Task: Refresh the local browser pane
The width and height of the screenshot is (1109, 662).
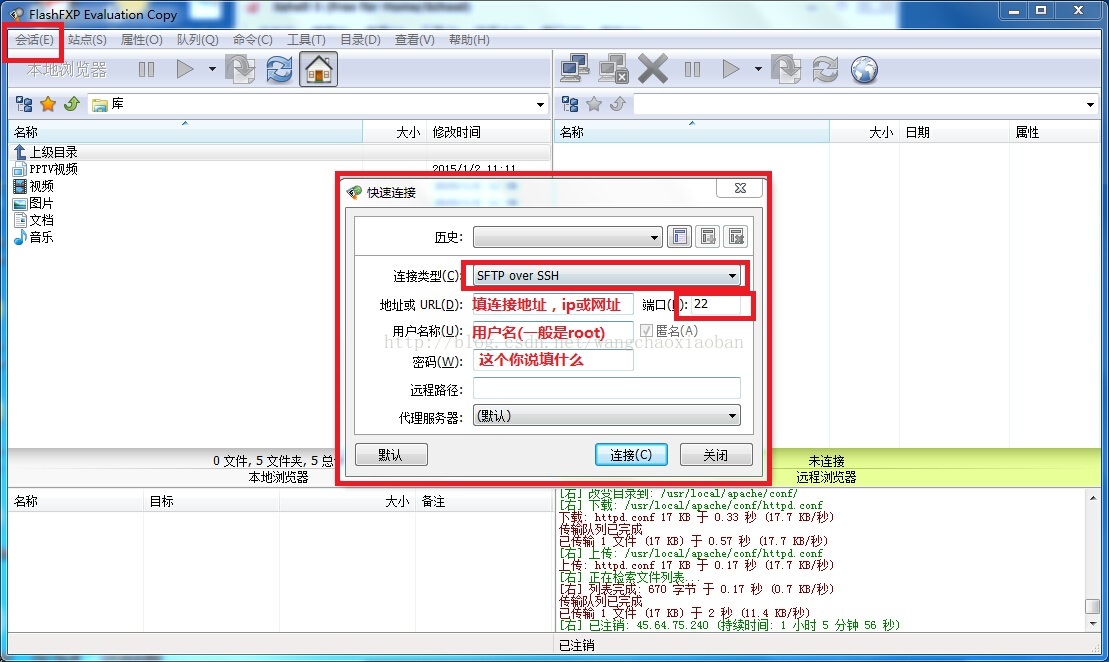Action: pos(279,69)
